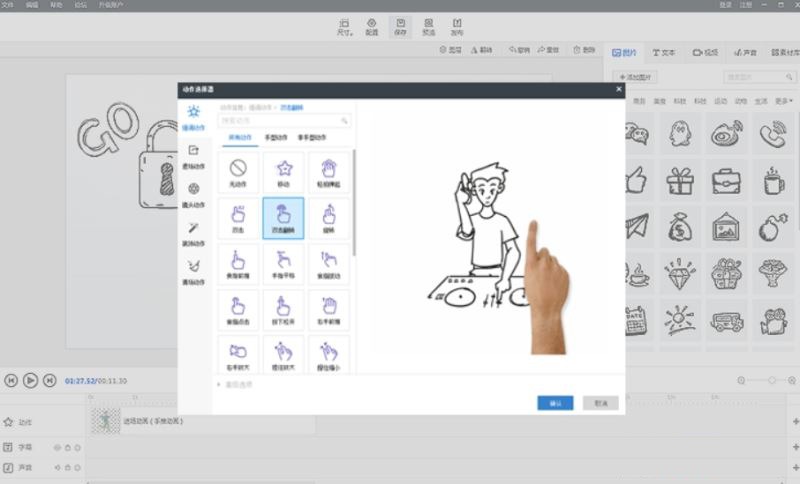Jump to next frame in playback controls
The height and width of the screenshot is (484, 800).
coord(49,380)
